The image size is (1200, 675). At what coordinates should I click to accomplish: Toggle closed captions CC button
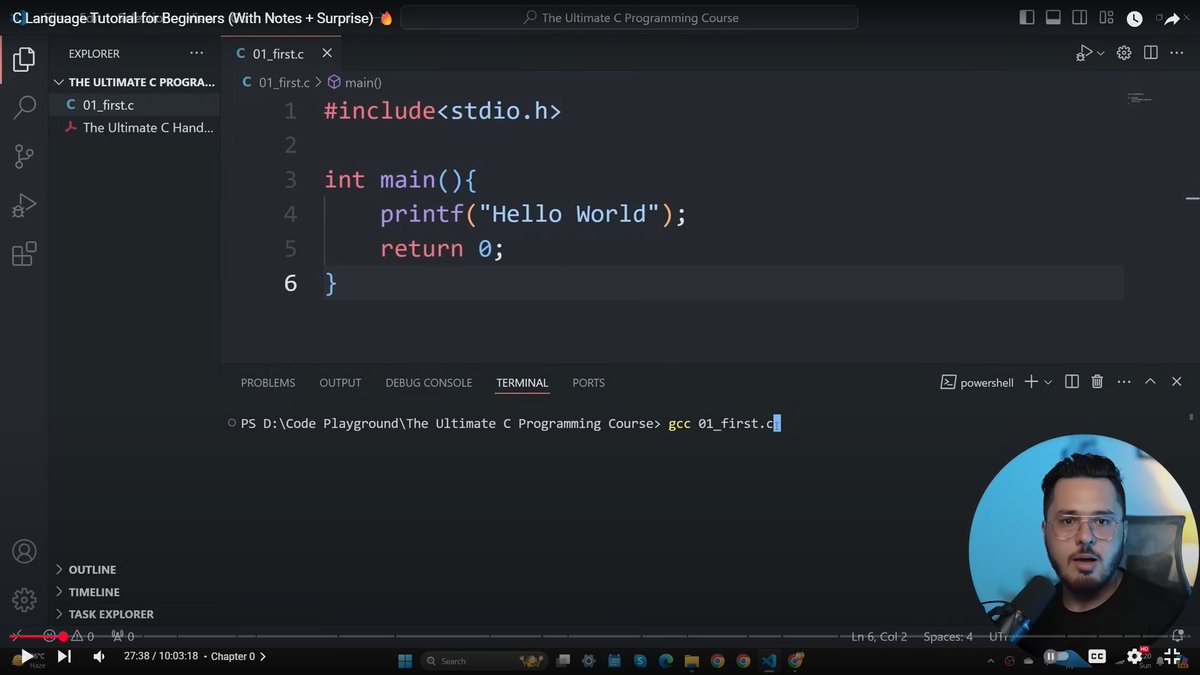click(x=1097, y=656)
